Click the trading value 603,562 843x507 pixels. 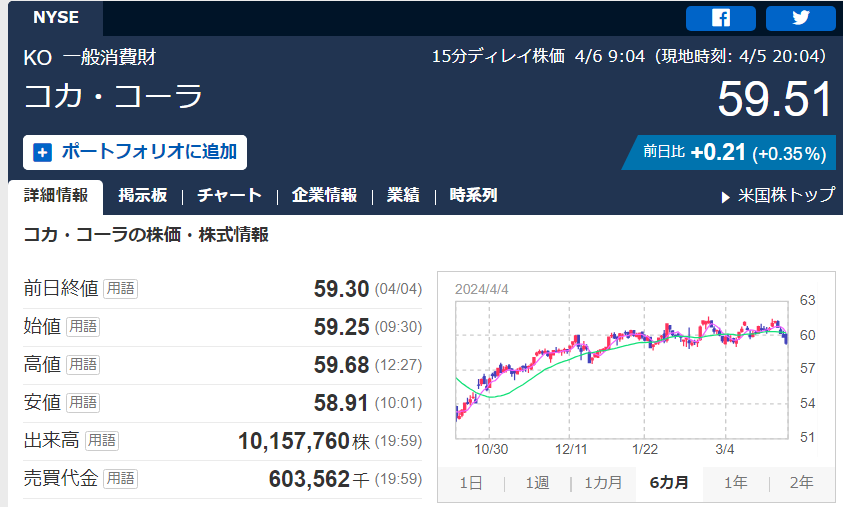click(x=310, y=479)
